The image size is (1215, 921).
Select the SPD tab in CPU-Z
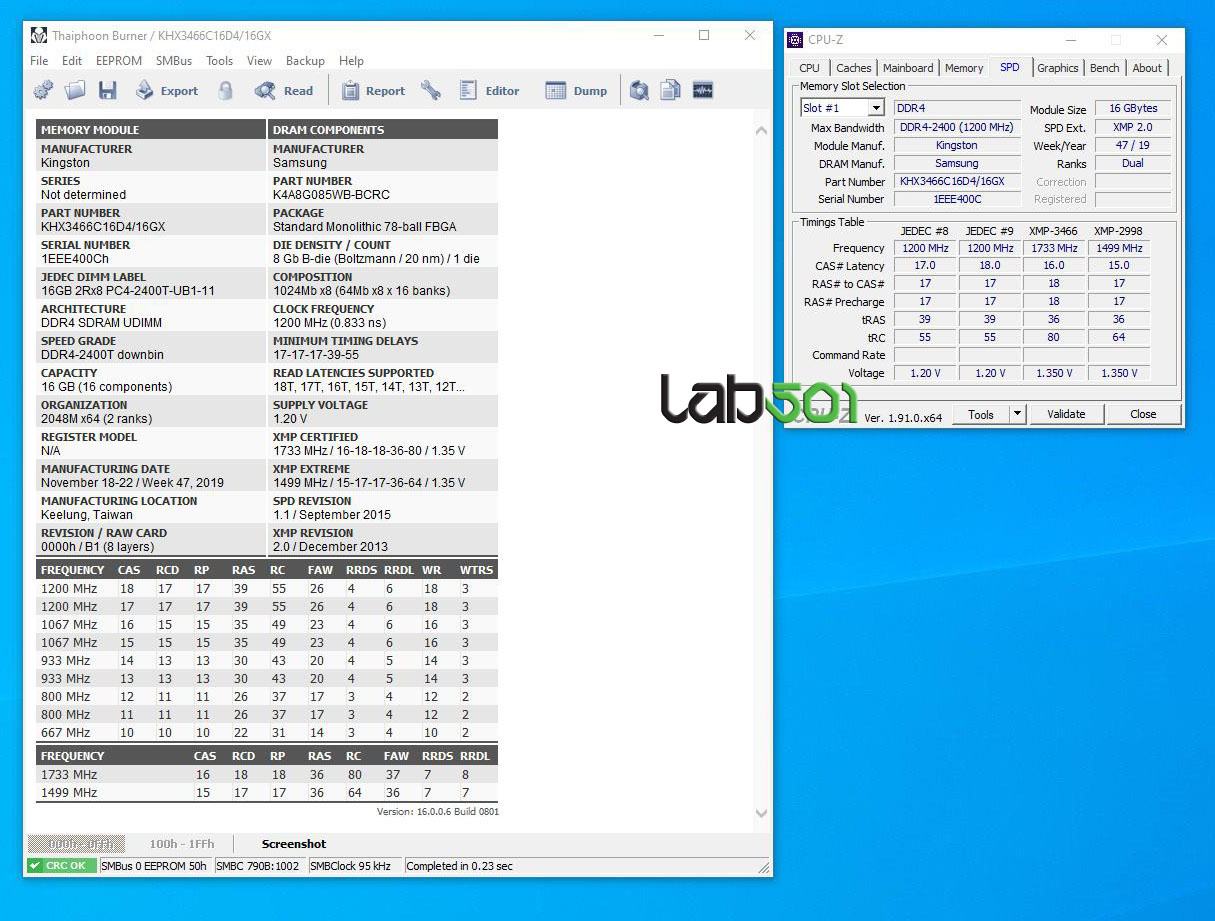(x=1010, y=67)
